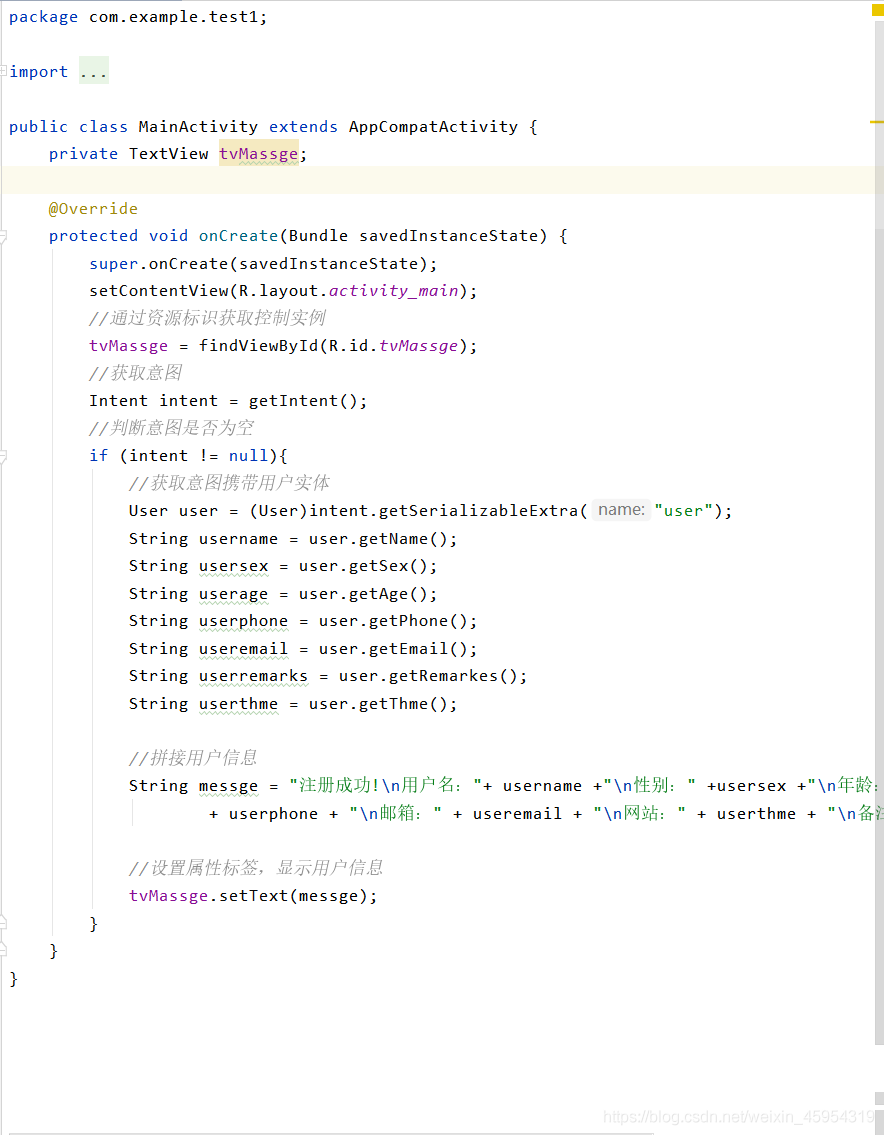The width and height of the screenshot is (884, 1135).
Task: Click the package com.example.test1 line
Action: 138,17
